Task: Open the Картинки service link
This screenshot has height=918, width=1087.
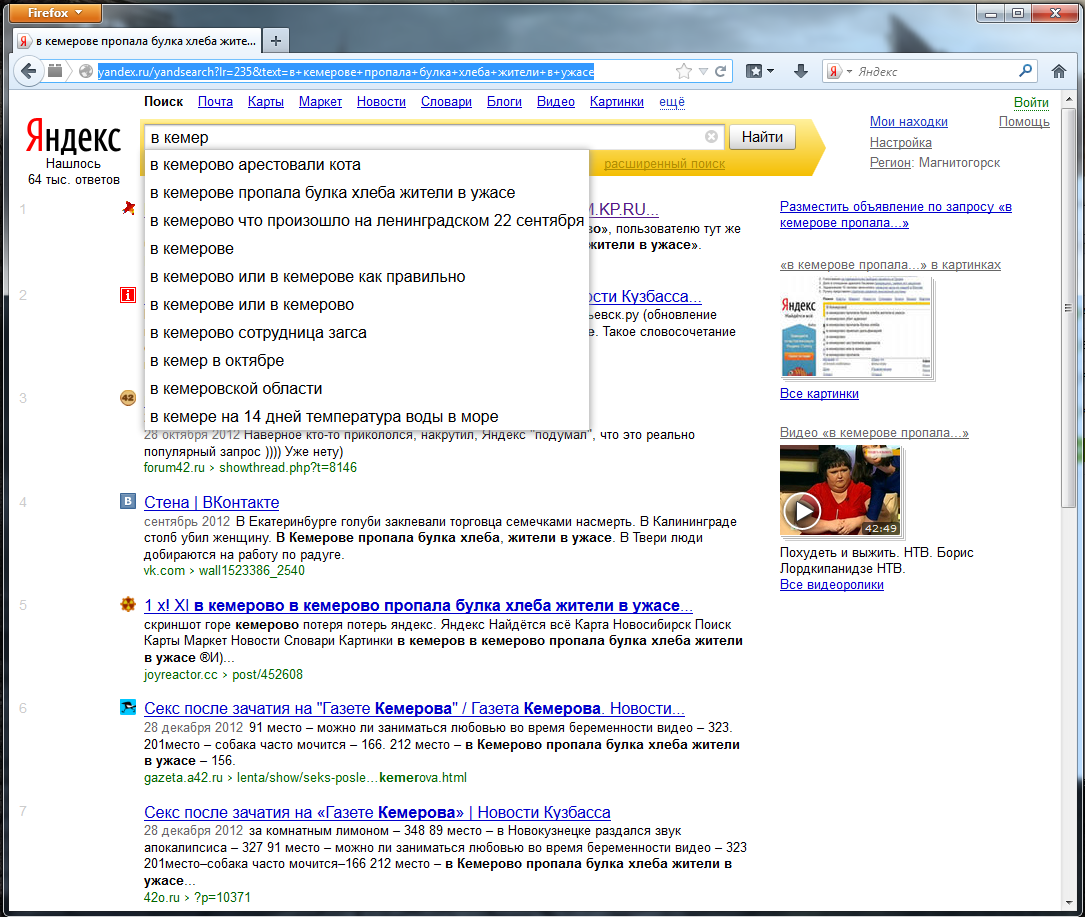Action: point(617,102)
